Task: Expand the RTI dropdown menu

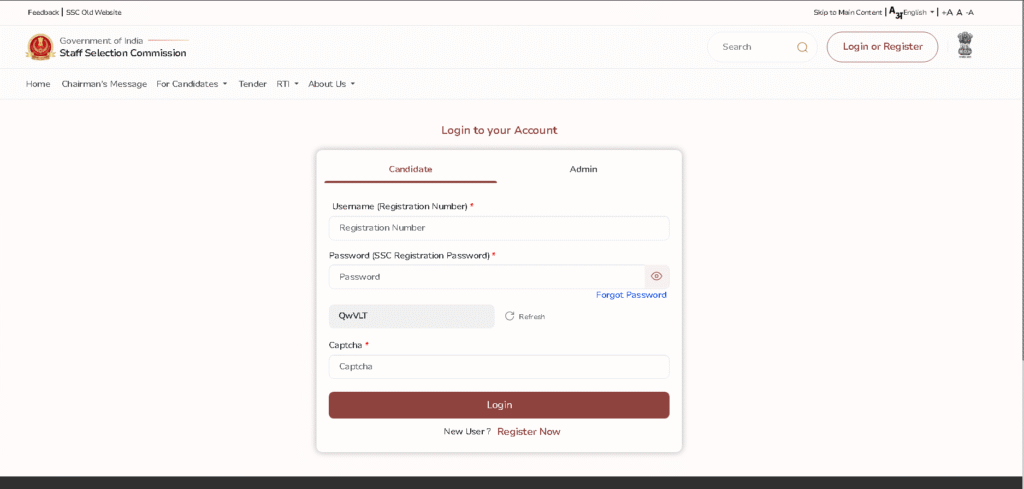Action: [x=287, y=84]
